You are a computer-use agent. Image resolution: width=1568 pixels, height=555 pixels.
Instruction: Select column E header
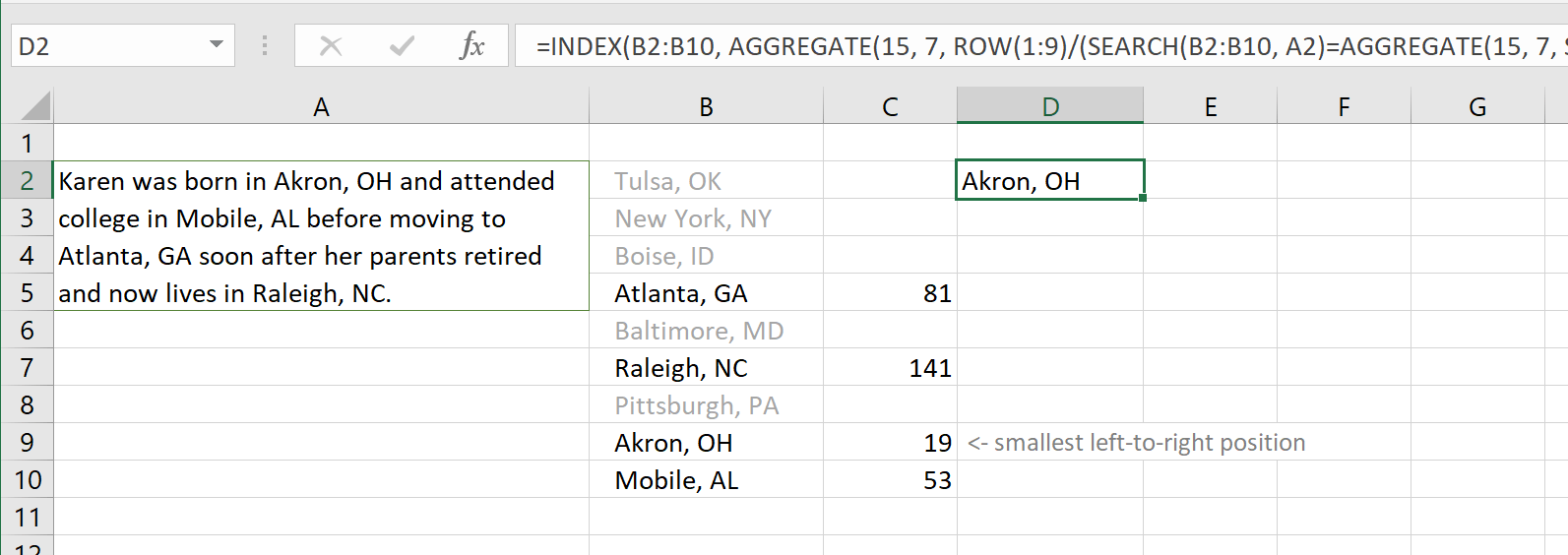coord(1210,107)
